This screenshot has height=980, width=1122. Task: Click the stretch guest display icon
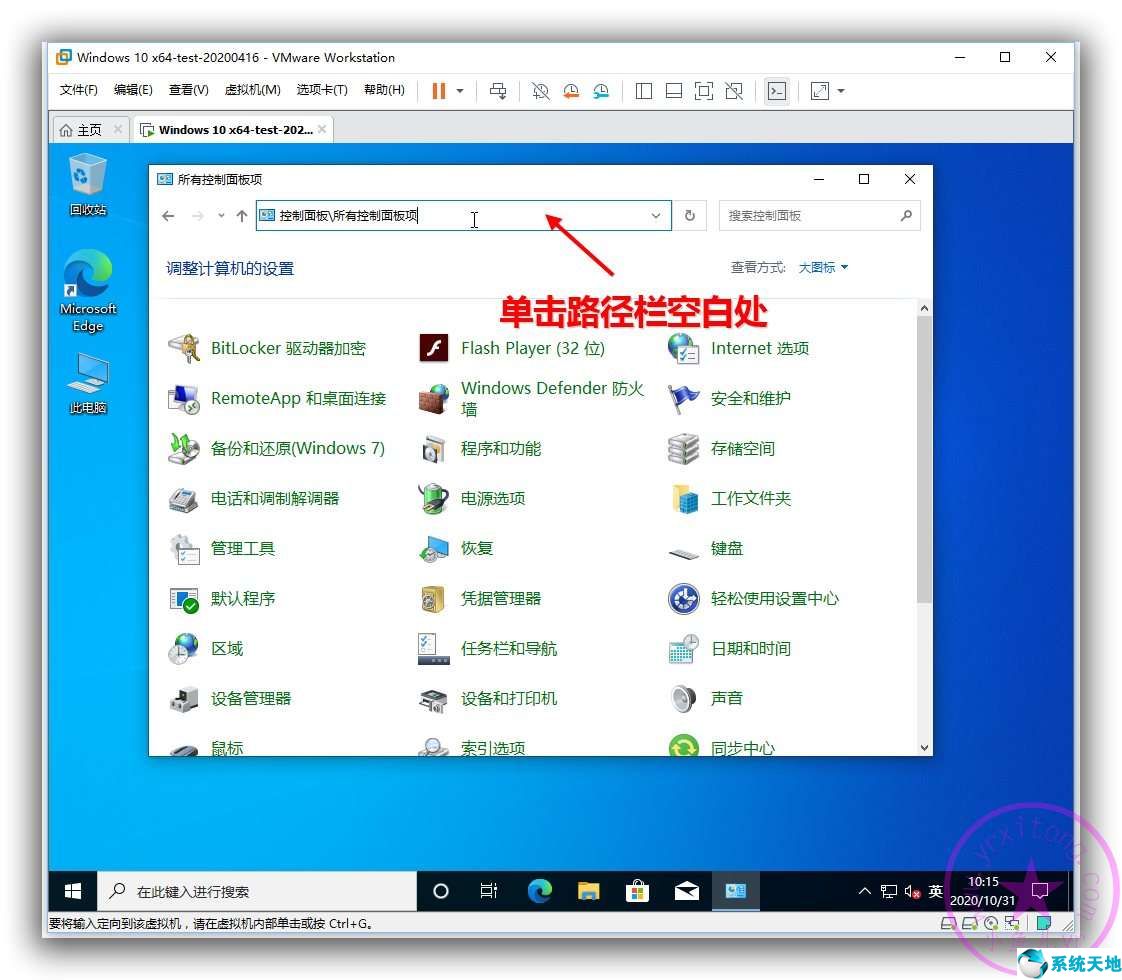[x=819, y=91]
